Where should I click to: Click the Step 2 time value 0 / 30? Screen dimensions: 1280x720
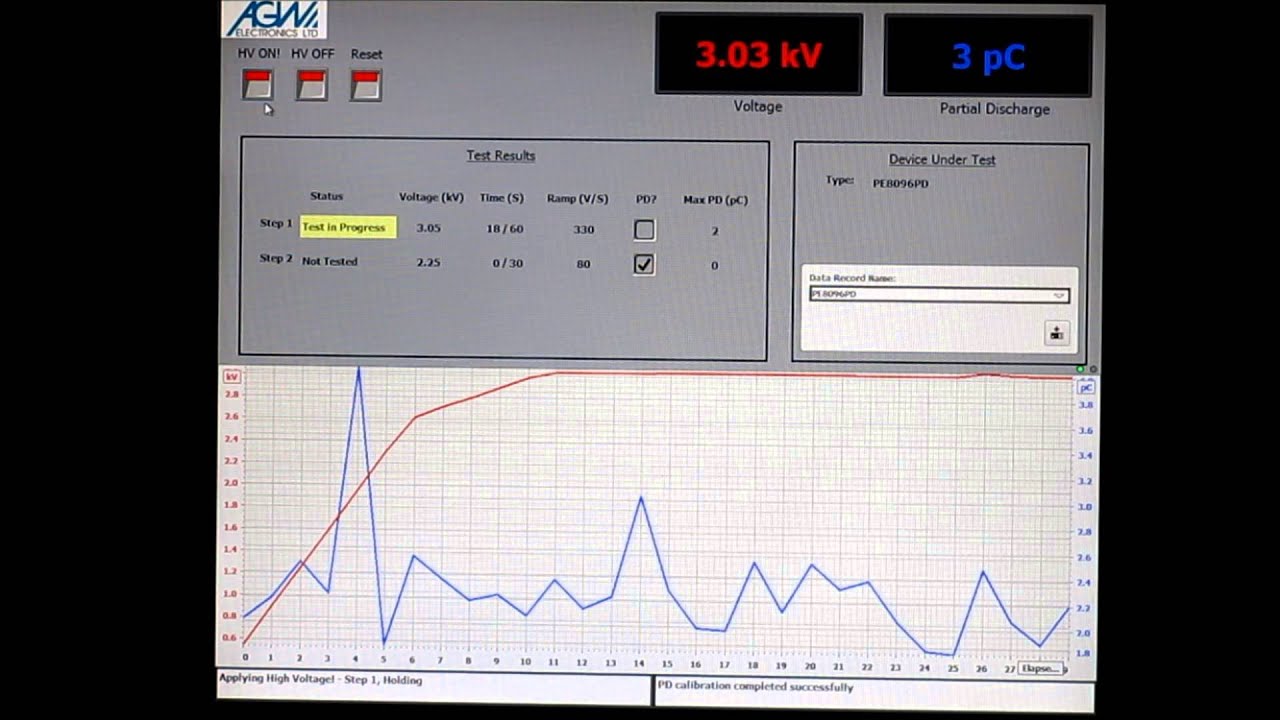(507, 263)
